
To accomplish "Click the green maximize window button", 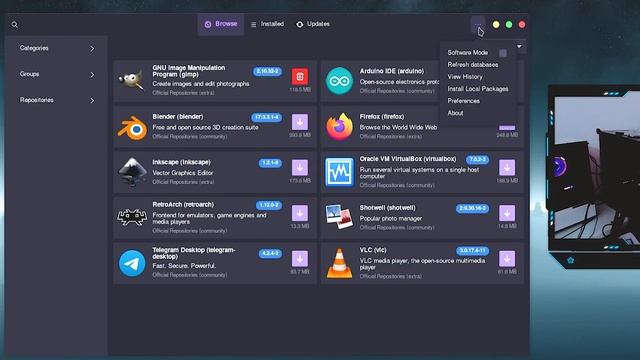I will (x=509, y=24).
